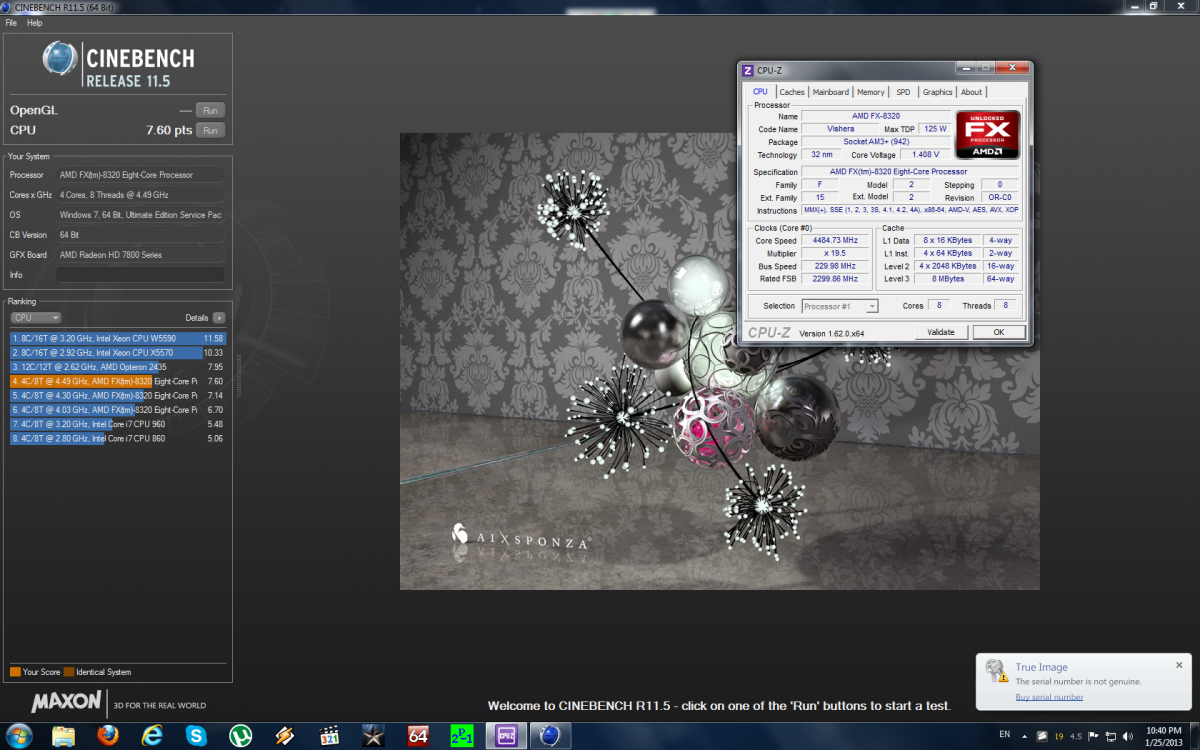
Task: Dismiss the True Image notification
Action: [x=1178, y=665]
